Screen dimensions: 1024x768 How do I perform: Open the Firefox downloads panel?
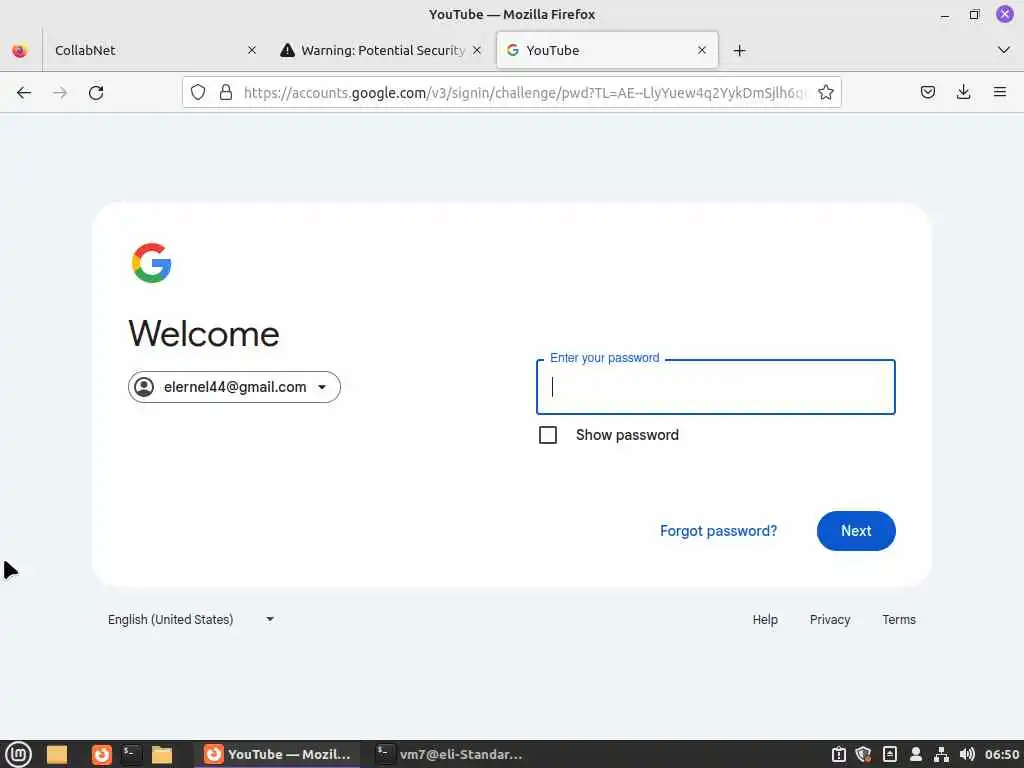coord(963,92)
